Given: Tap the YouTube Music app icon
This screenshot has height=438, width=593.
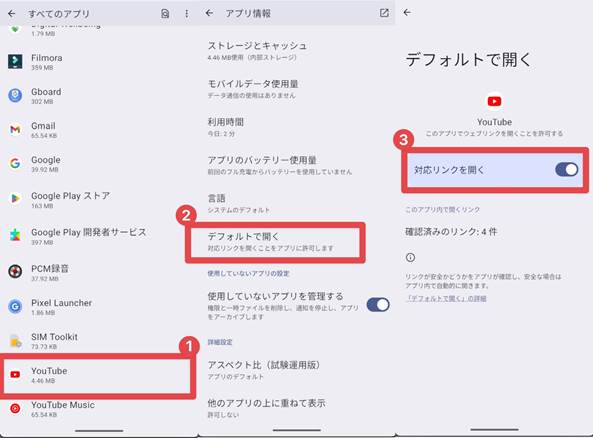Looking at the screenshot, I should [x=15, y=408].
